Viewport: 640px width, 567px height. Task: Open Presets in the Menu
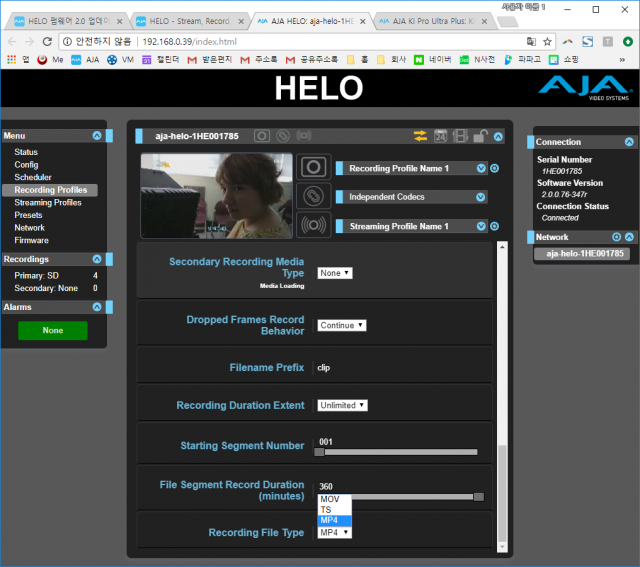(x=28, y=215)
